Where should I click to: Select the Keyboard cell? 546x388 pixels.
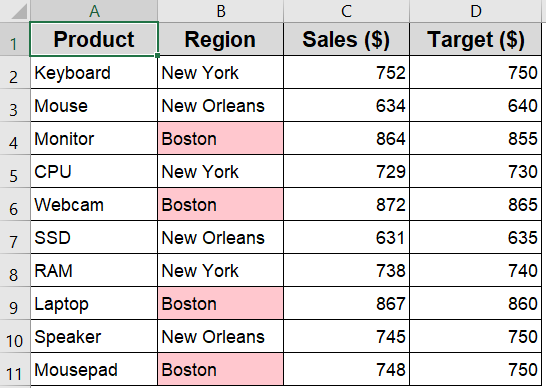pos(94,72)
